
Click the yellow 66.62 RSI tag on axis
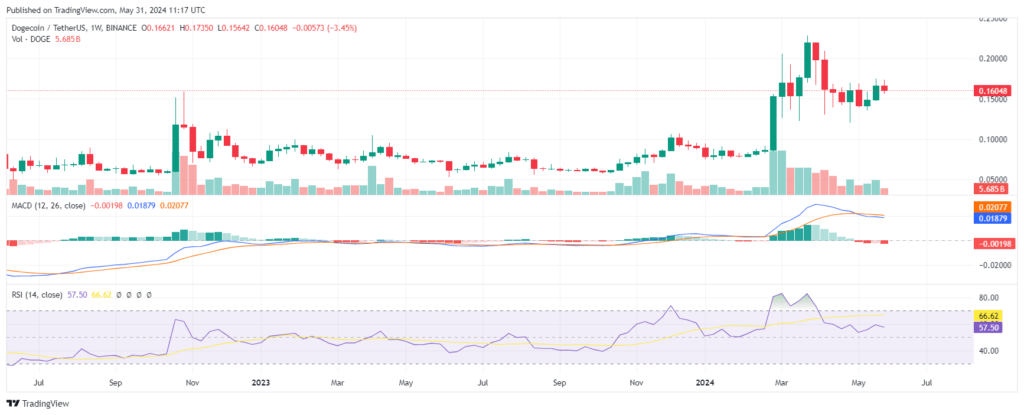pos(987,316)
